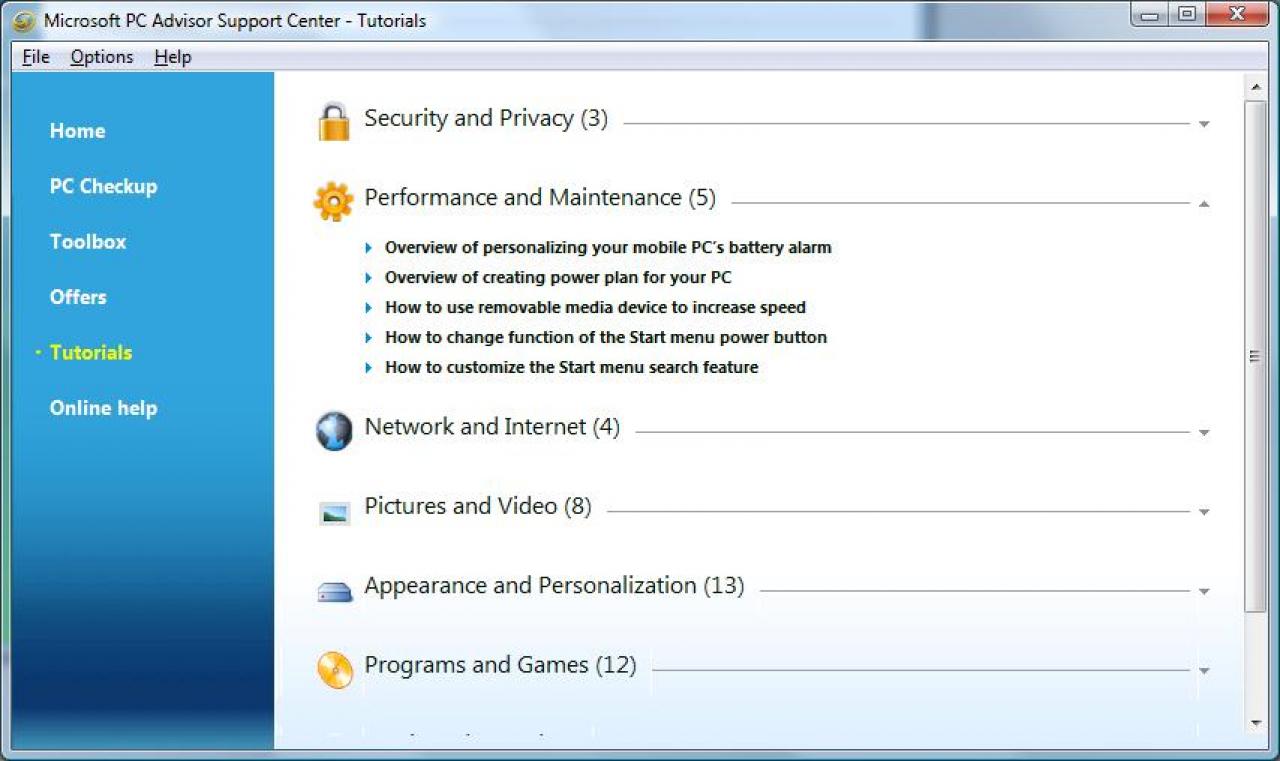Maximize the PC Advisor window
Image resolution: width=1280 pixels, height=761 pixels.
coord(1186,15)
